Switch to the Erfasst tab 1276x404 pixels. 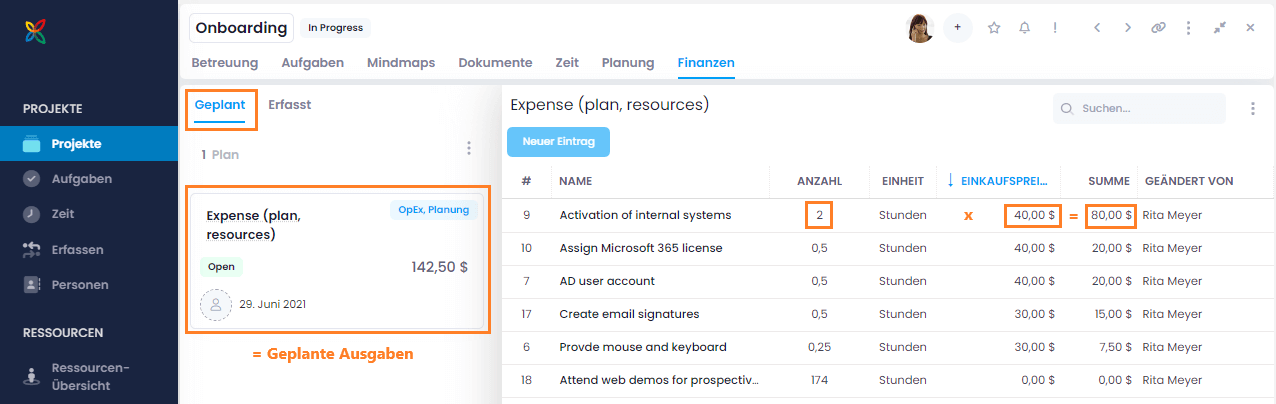pos(289,104)
